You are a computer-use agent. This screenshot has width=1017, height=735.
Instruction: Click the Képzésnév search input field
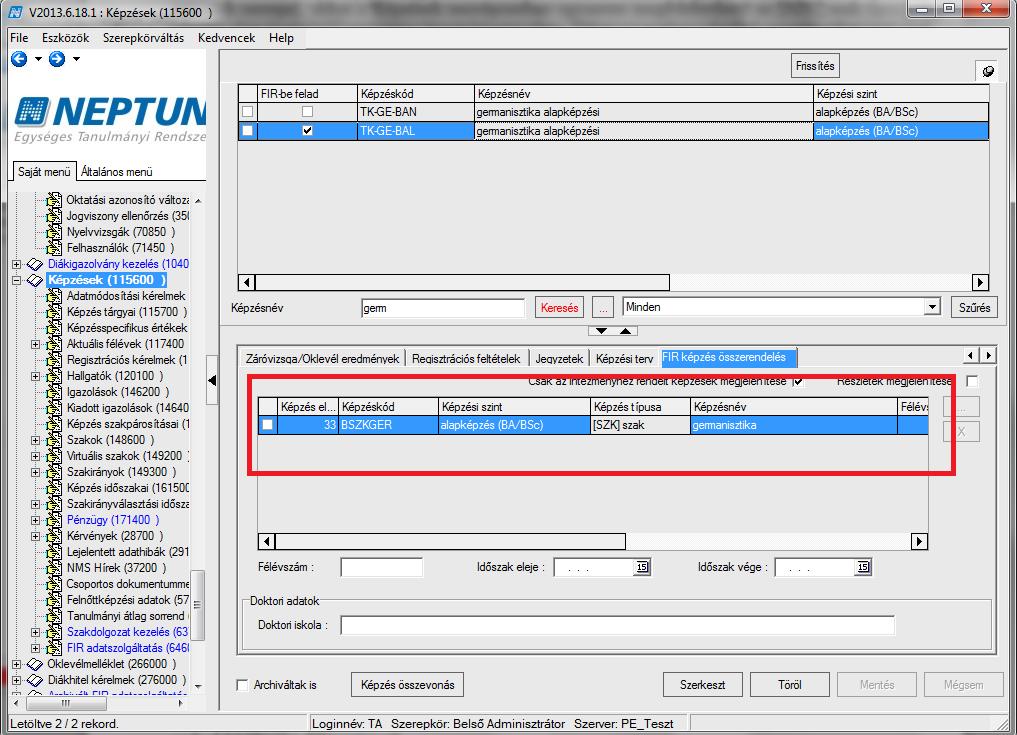tap(442, 307)
